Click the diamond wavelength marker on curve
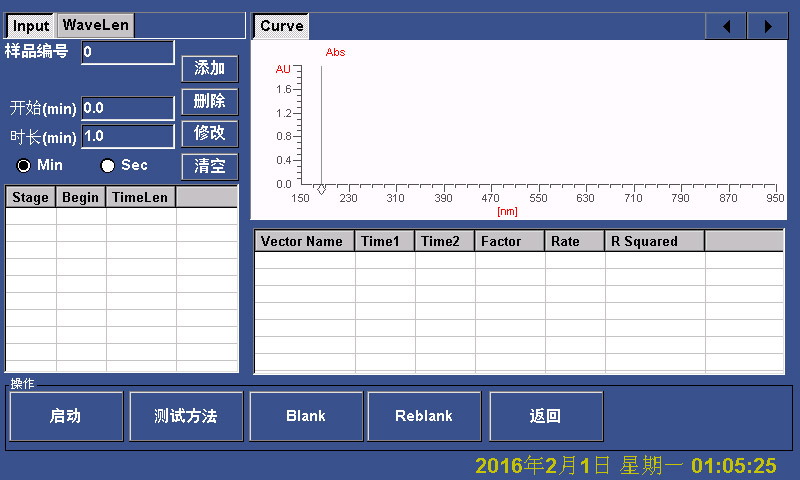The image size is (800, 480). (321, 189)
